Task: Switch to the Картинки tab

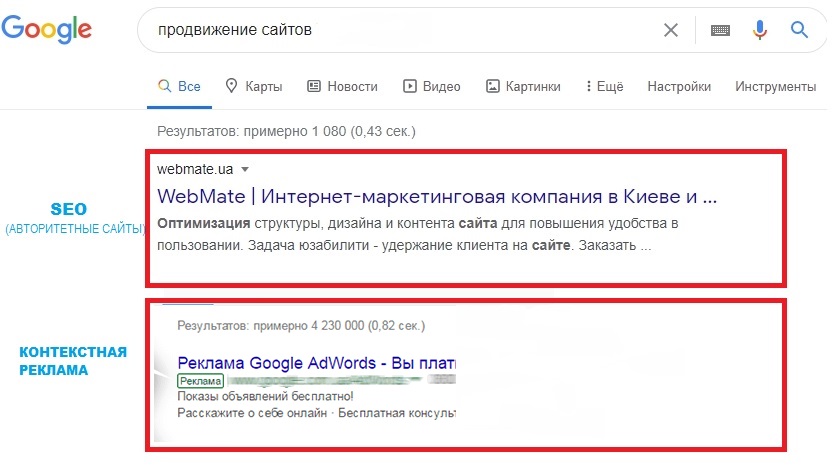Action: (533, 86)
